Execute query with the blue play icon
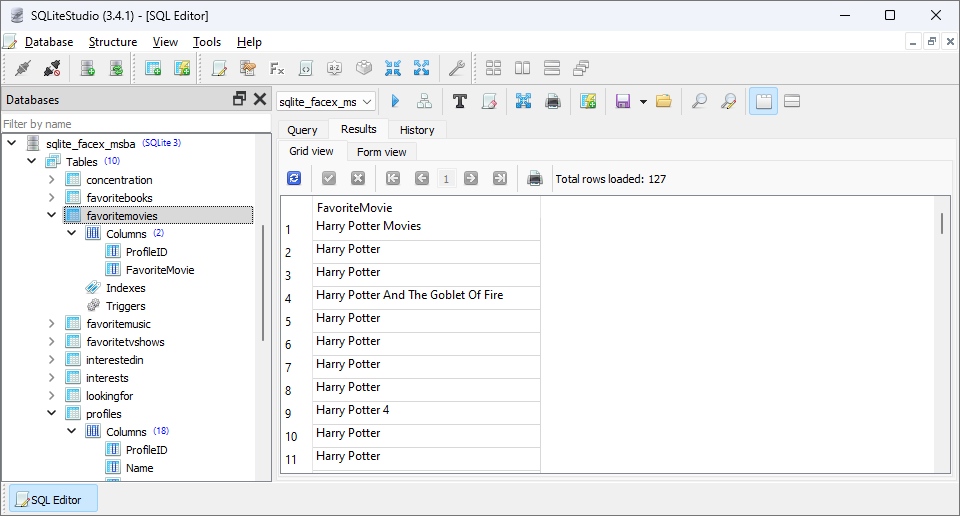Viewport: 960px width, 517px height. 395,101
